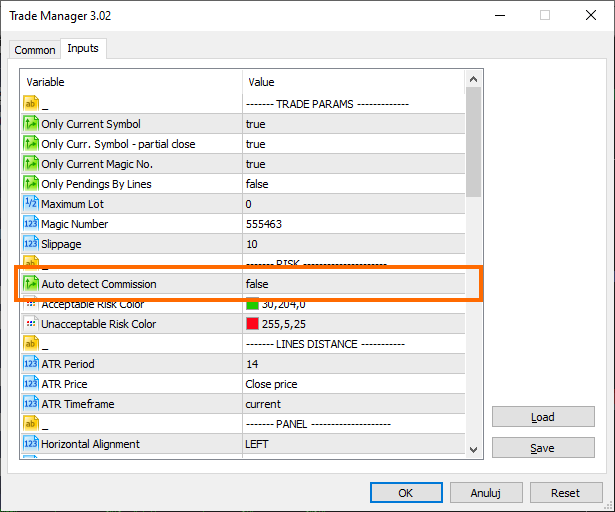
Task: Select the Inputs tab
Action: (x=82, y=49)
